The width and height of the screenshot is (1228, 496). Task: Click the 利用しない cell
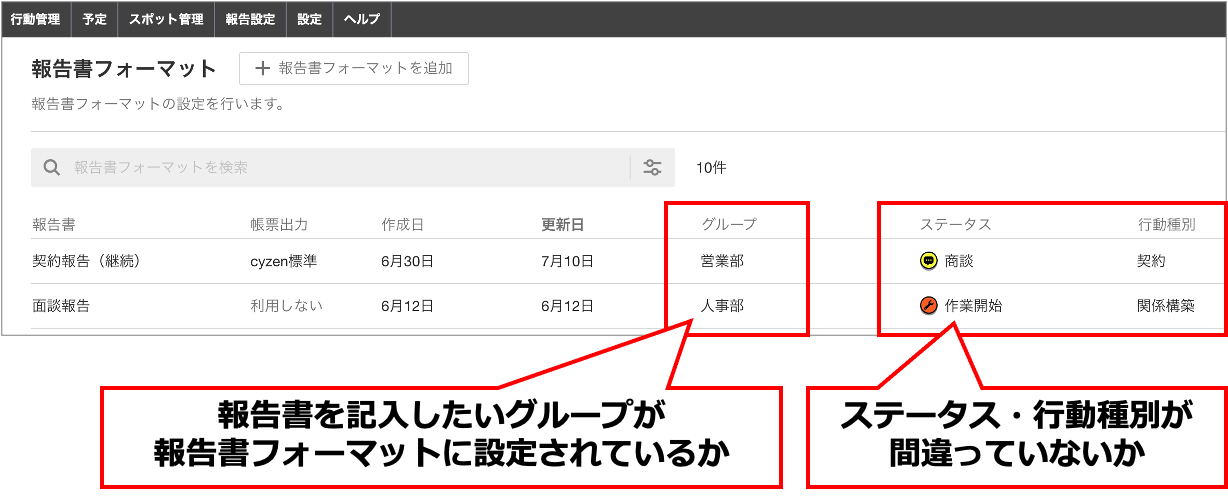(x=286, y=306)
